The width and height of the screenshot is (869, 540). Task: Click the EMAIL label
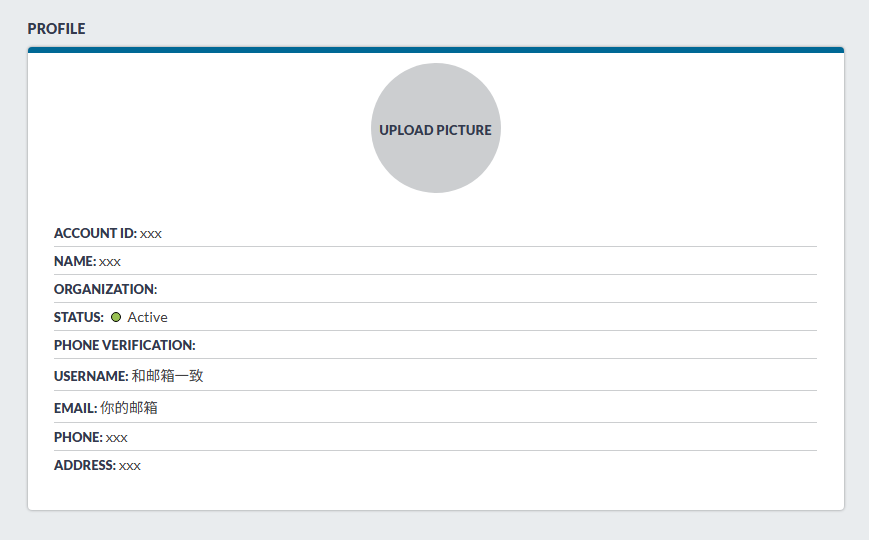coord(75,408)
